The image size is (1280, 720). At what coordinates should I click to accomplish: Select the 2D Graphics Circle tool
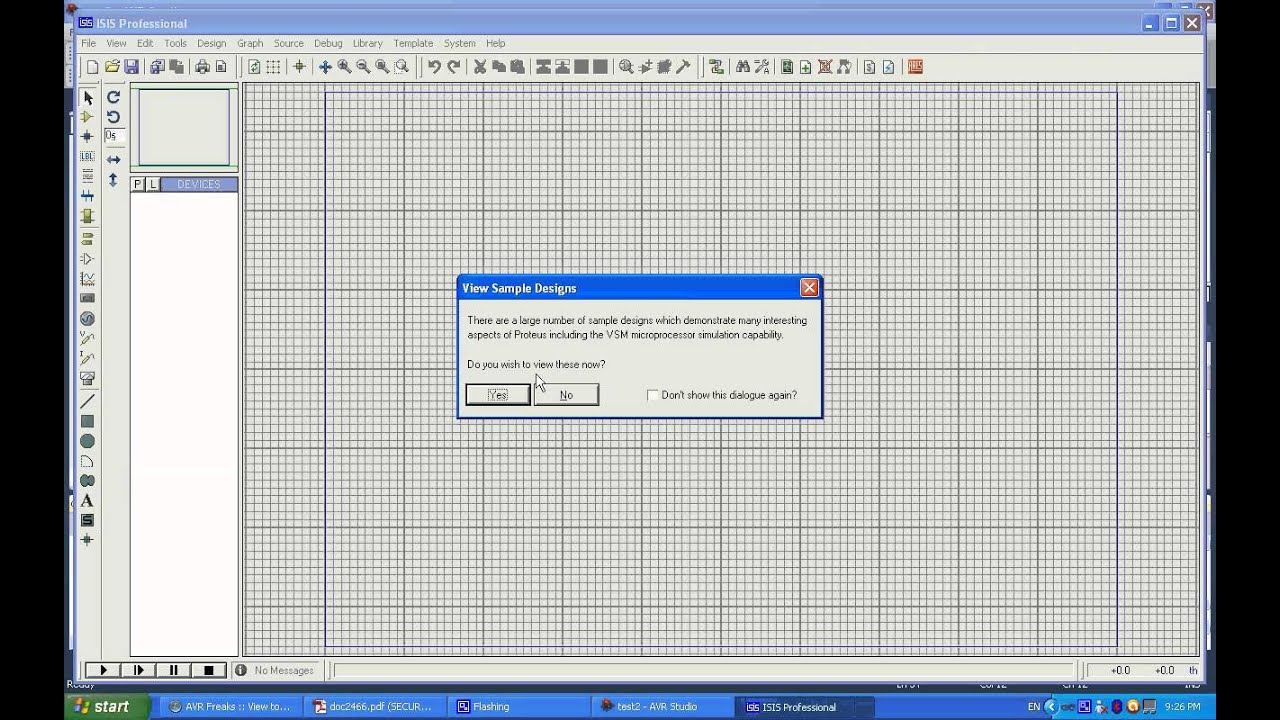pos(87,441)
